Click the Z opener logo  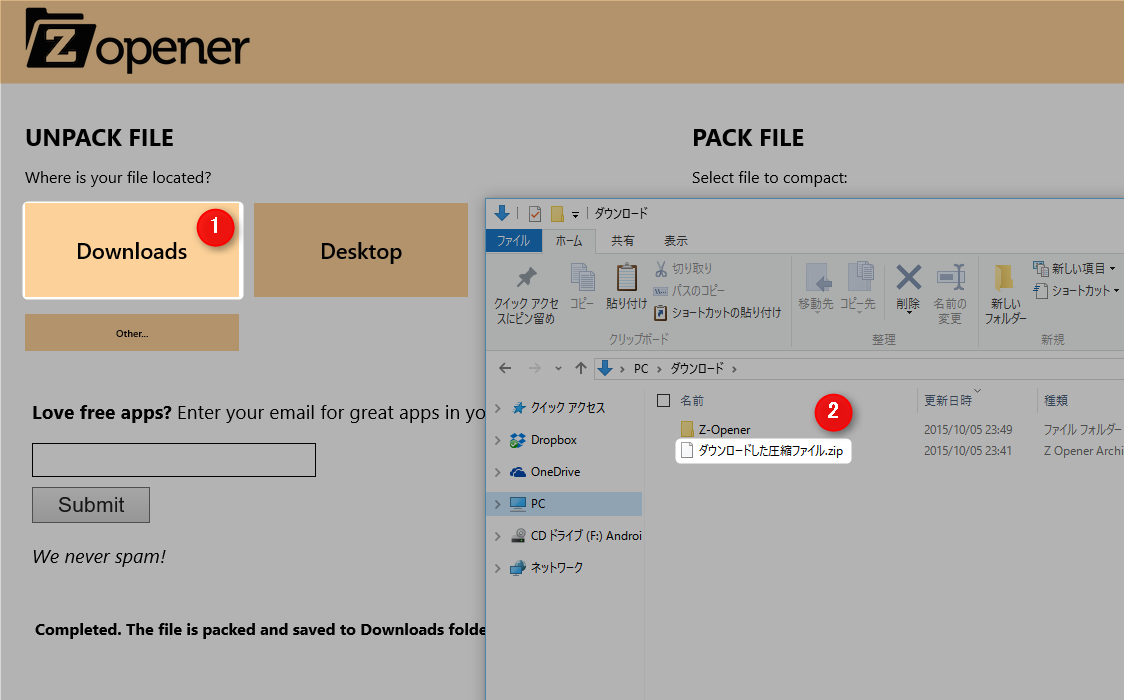pyautogui.click(x=137, y=41)
